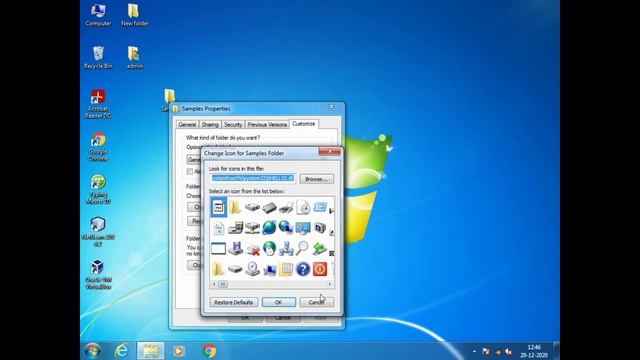Pick the drive with red X icon
The image size is (640, 360).
pyautogui.click(x=252, y=249)
